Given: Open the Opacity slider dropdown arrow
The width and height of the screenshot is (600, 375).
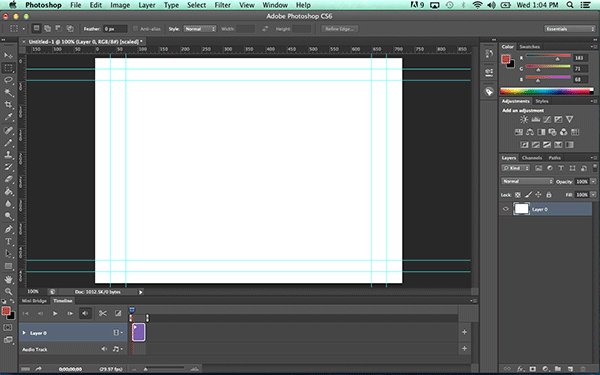Looking at the screenshot, I should click(593, 181).
